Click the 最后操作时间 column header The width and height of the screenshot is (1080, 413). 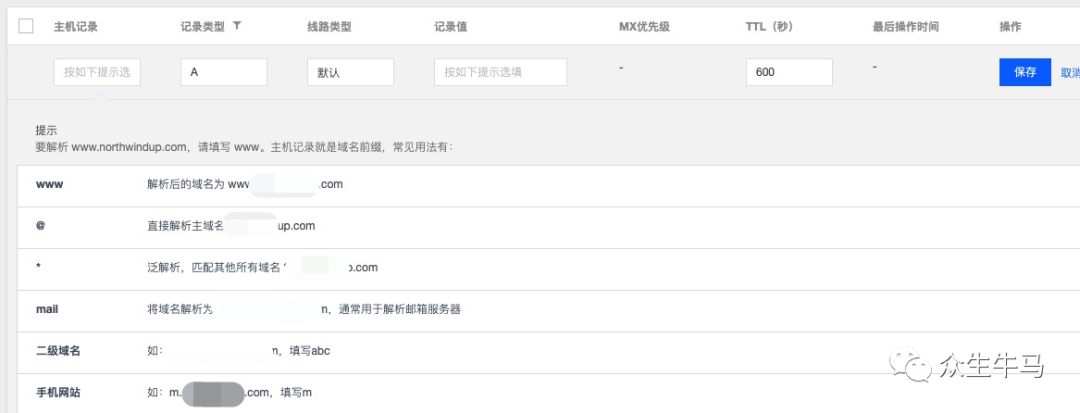(905, 27)
